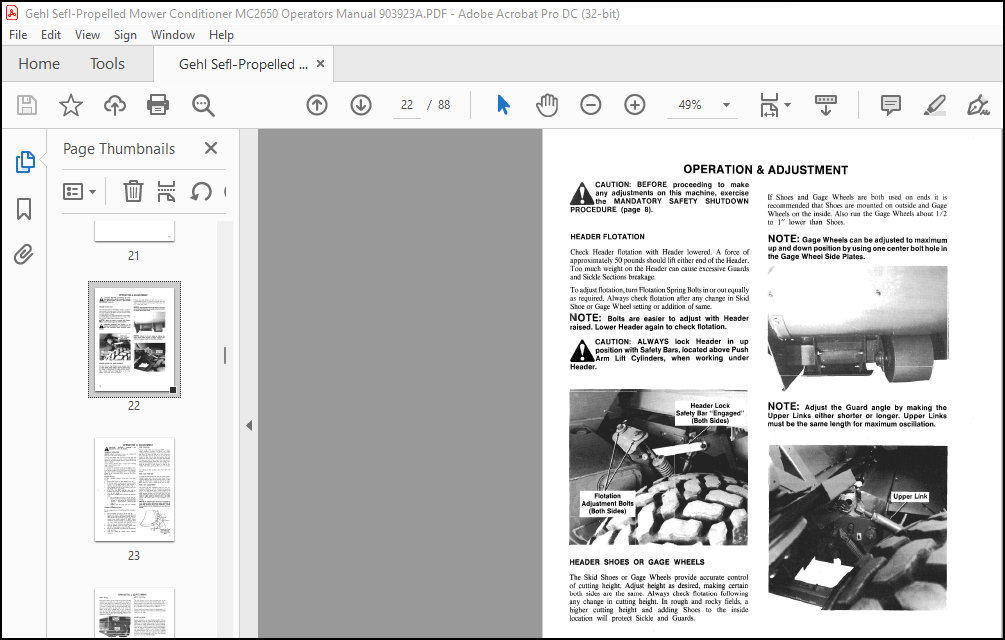This screenshot has width=1005, height=640.
Task: Add a comment sticky note icon
Action: coord(891,105)
